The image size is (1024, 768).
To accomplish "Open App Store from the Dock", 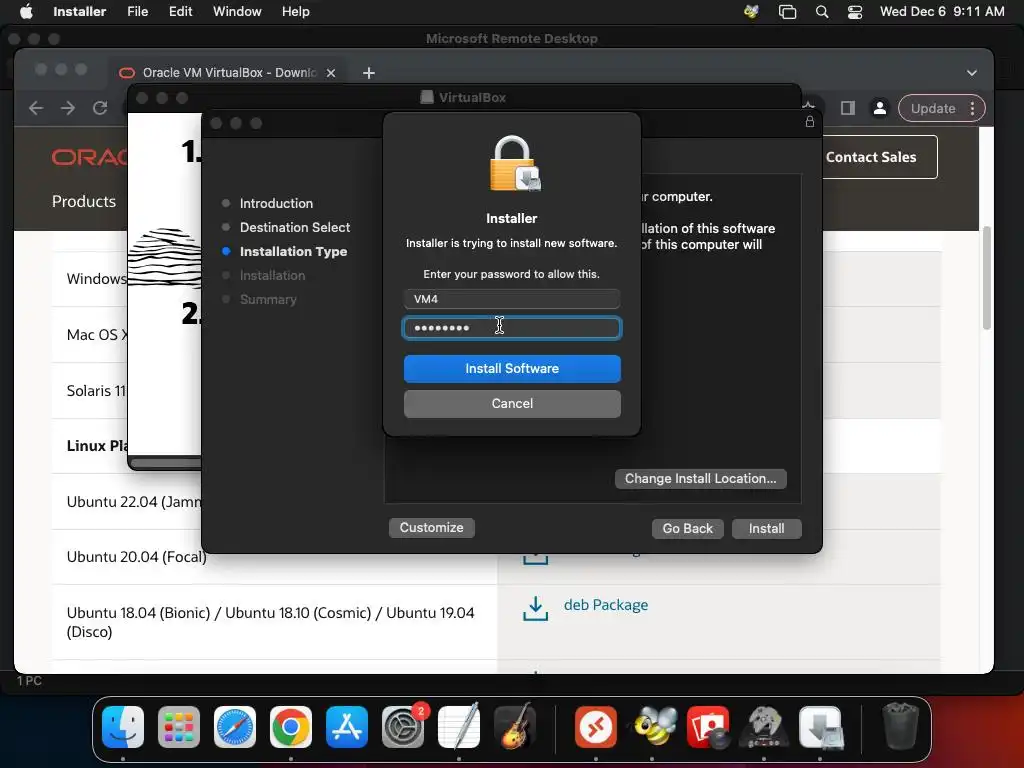I will pos(347,726).
